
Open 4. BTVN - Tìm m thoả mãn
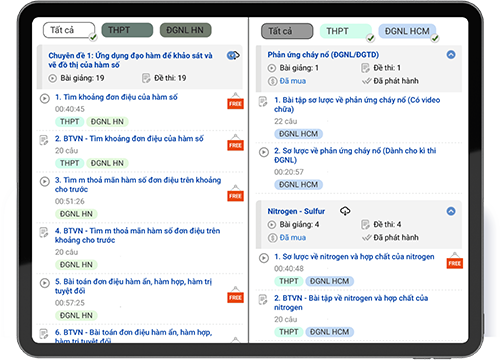(x=137, y=235)
